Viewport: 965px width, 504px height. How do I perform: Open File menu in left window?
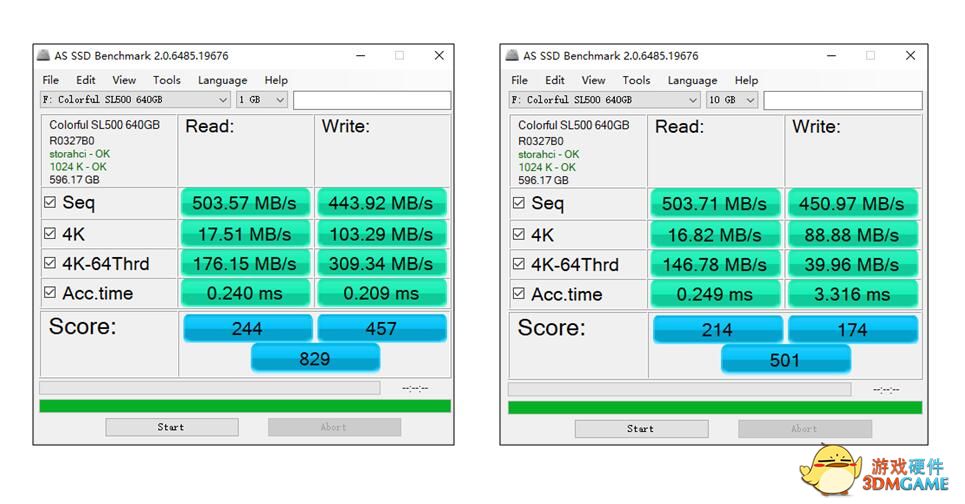coord(50,80)
